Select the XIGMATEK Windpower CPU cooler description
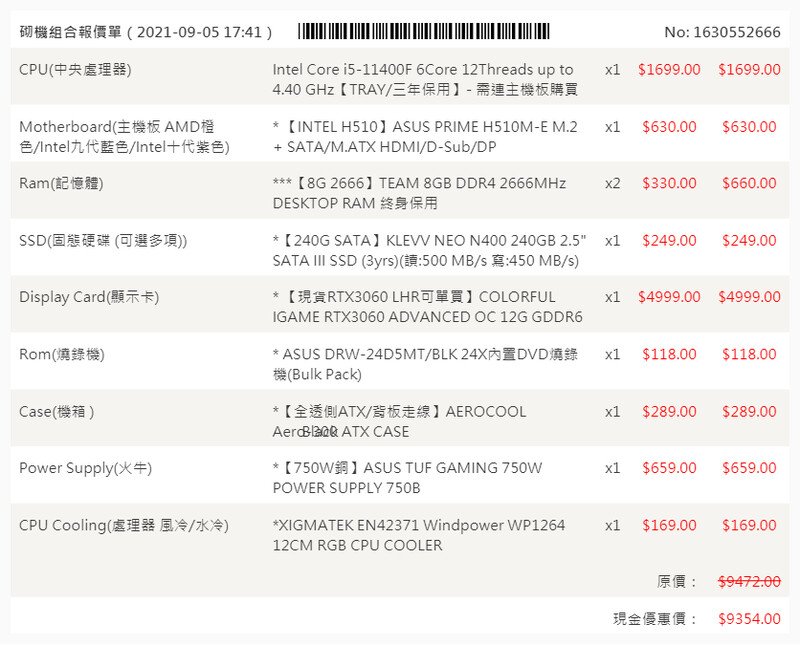The height and width of the screenshot is (645, 800). coord(419,535)
